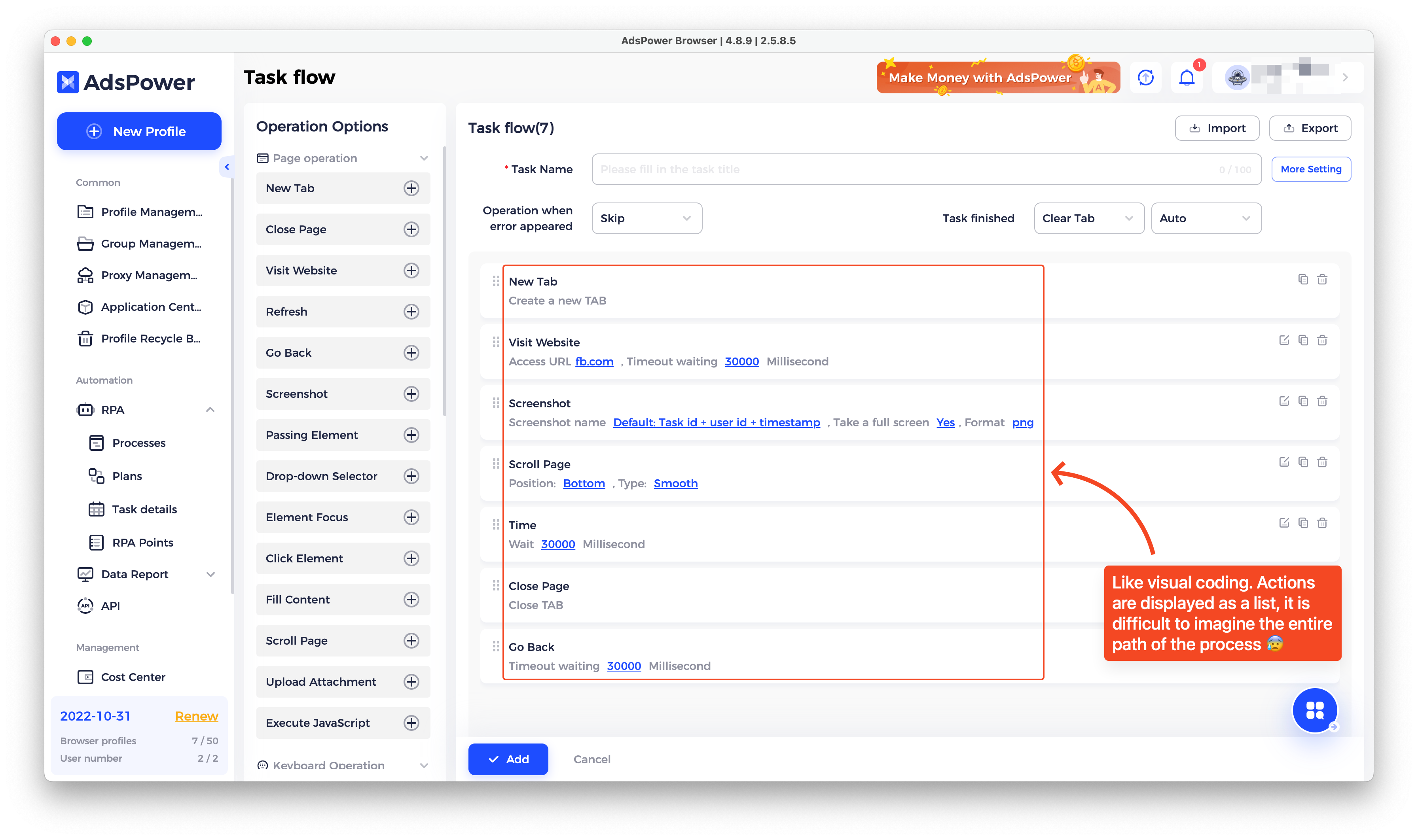This screenshot has width=1418, height=840.
Task: Add Close Page operation with plus icon
Action: click(x=411, y=229)
